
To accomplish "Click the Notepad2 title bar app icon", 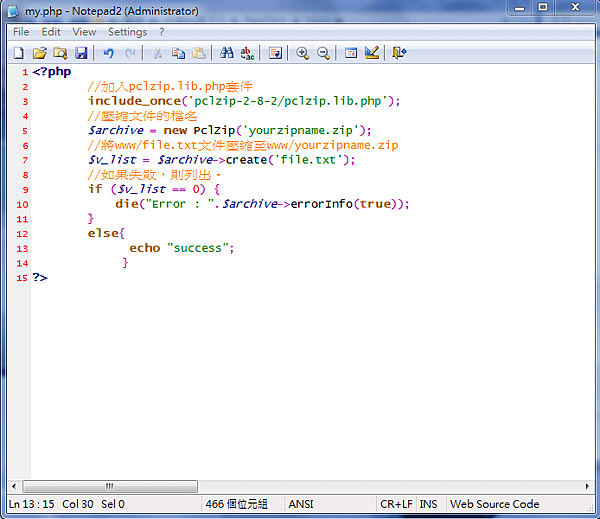I will click(x=13, y=11).
